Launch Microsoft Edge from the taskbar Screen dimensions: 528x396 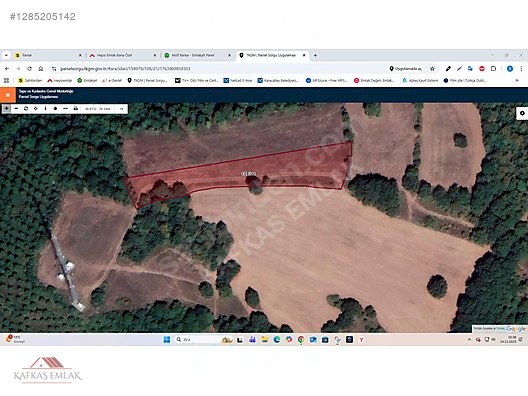click(x=277, y=339)
